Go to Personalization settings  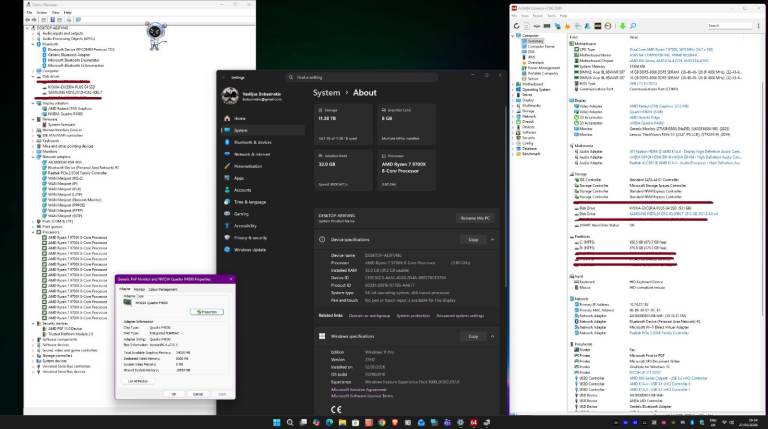(248, 166)
